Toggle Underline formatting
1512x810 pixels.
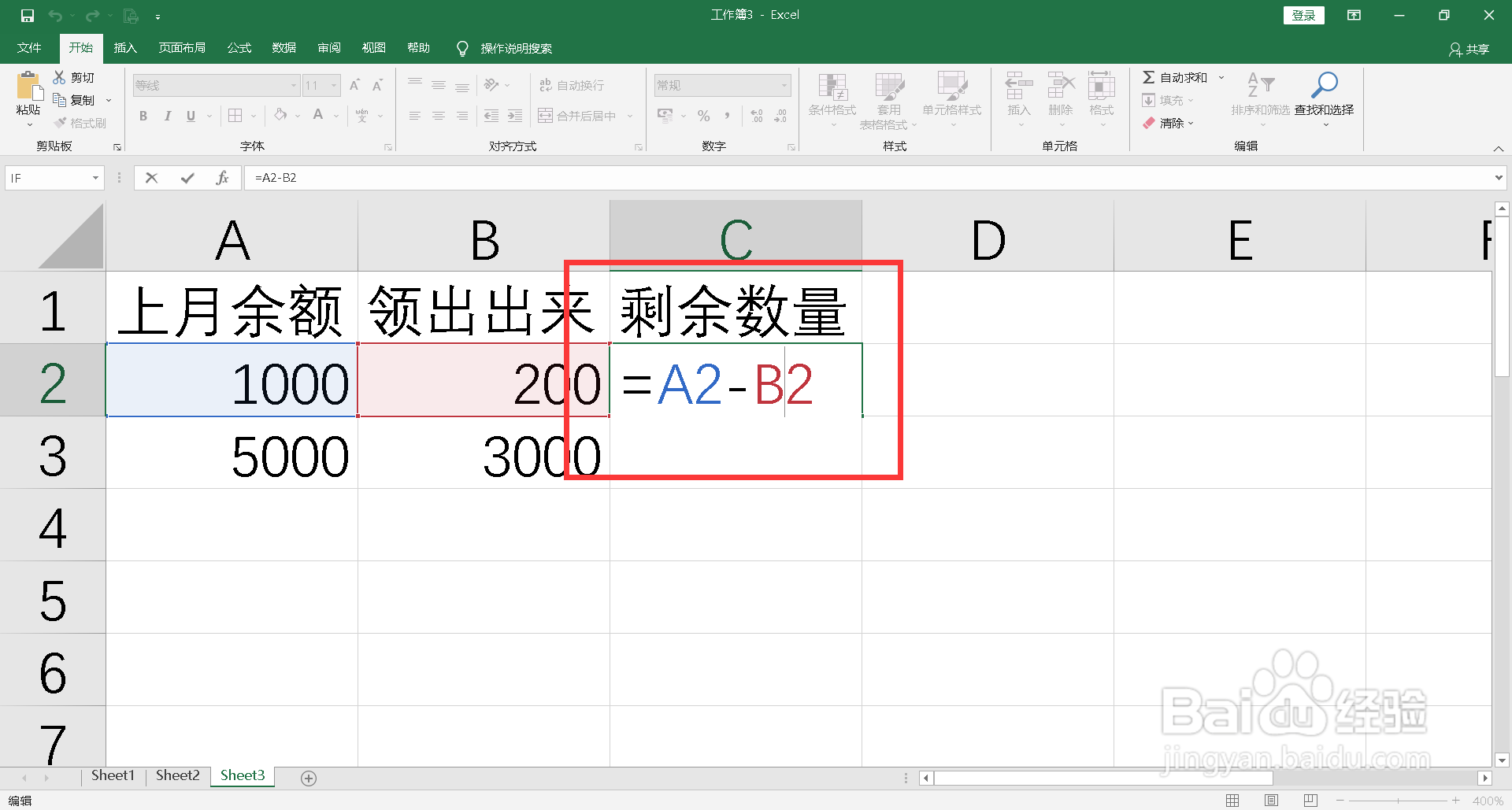tap(191, 117)
